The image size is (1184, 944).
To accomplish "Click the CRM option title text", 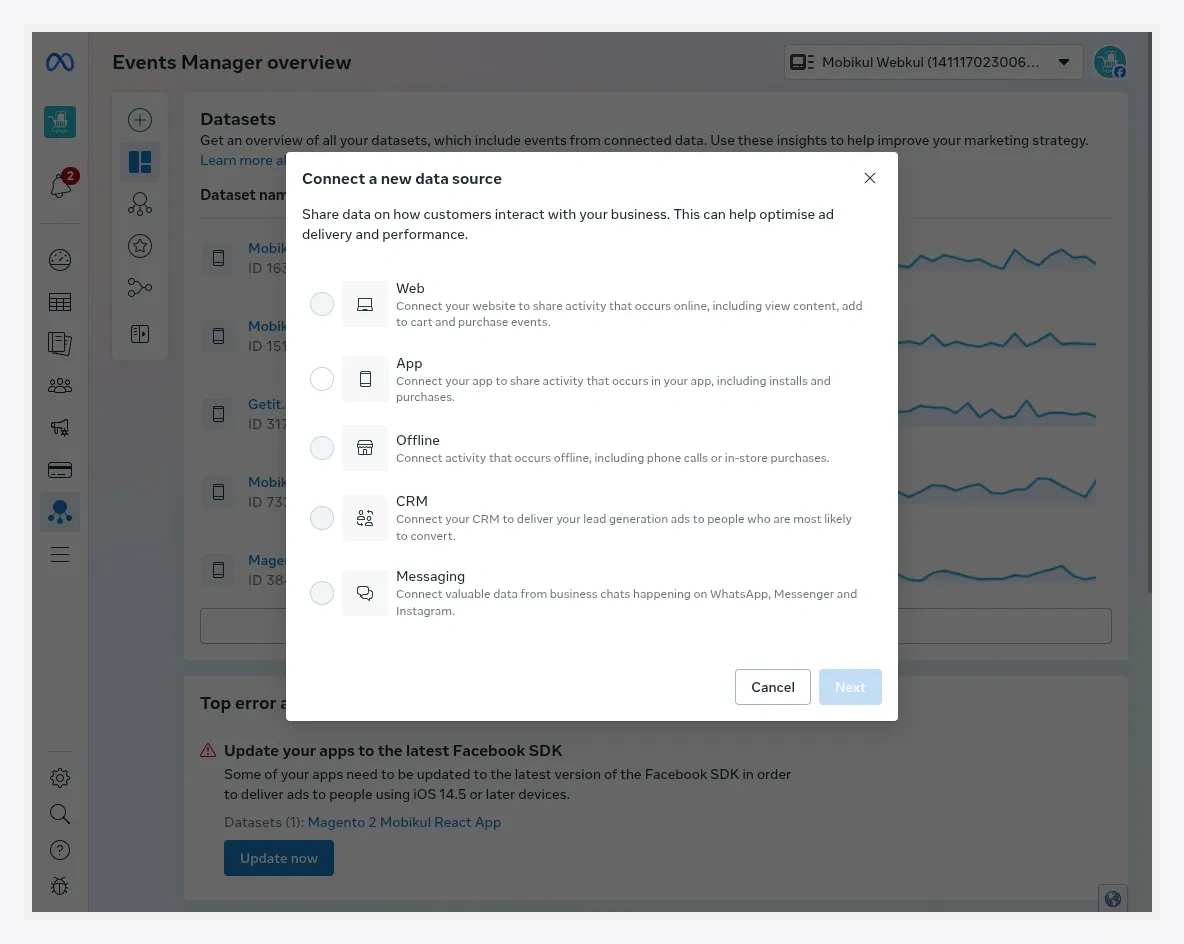I will [x=412, y=501].
